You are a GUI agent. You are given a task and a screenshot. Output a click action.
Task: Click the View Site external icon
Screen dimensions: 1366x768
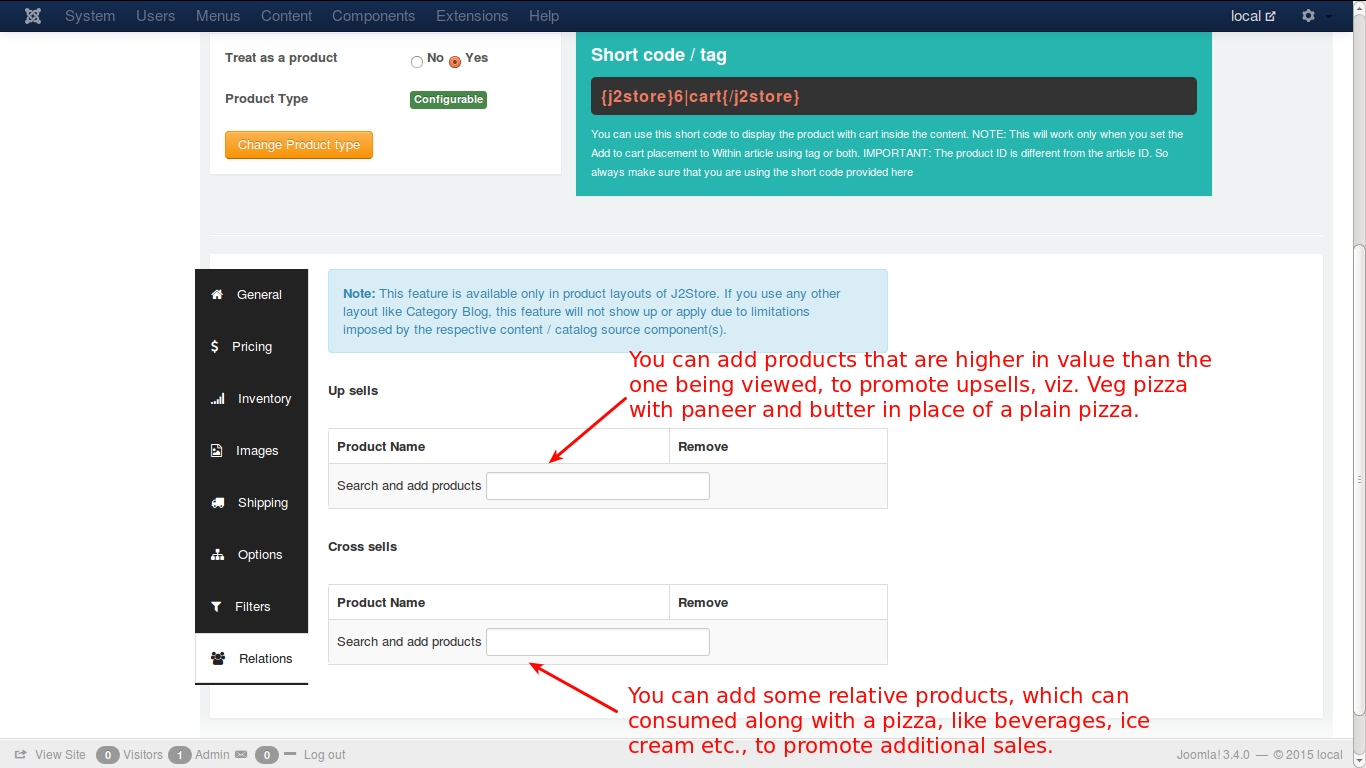[x=20, y=755]
